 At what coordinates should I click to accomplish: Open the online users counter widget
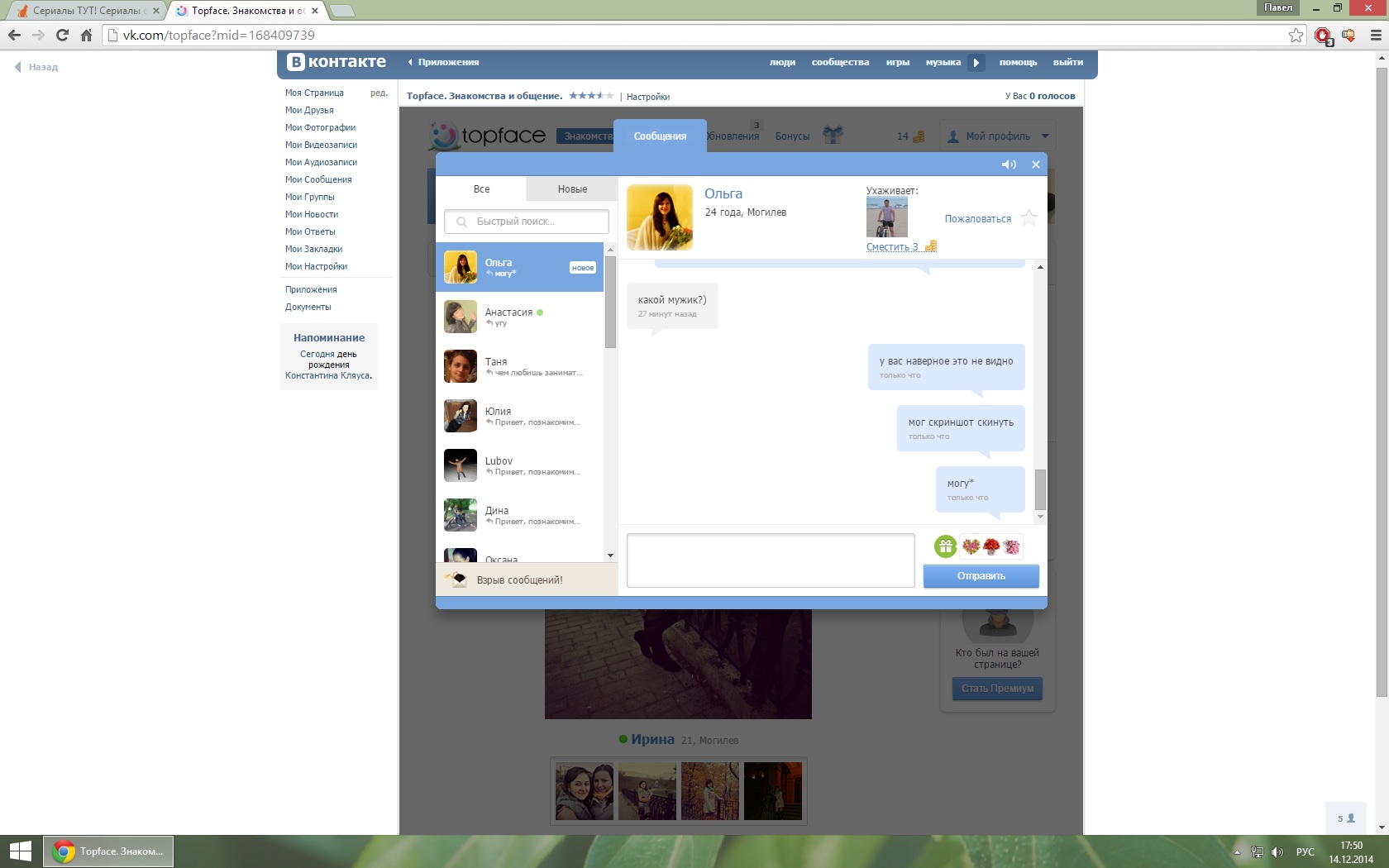click(x=1347, y=818)
